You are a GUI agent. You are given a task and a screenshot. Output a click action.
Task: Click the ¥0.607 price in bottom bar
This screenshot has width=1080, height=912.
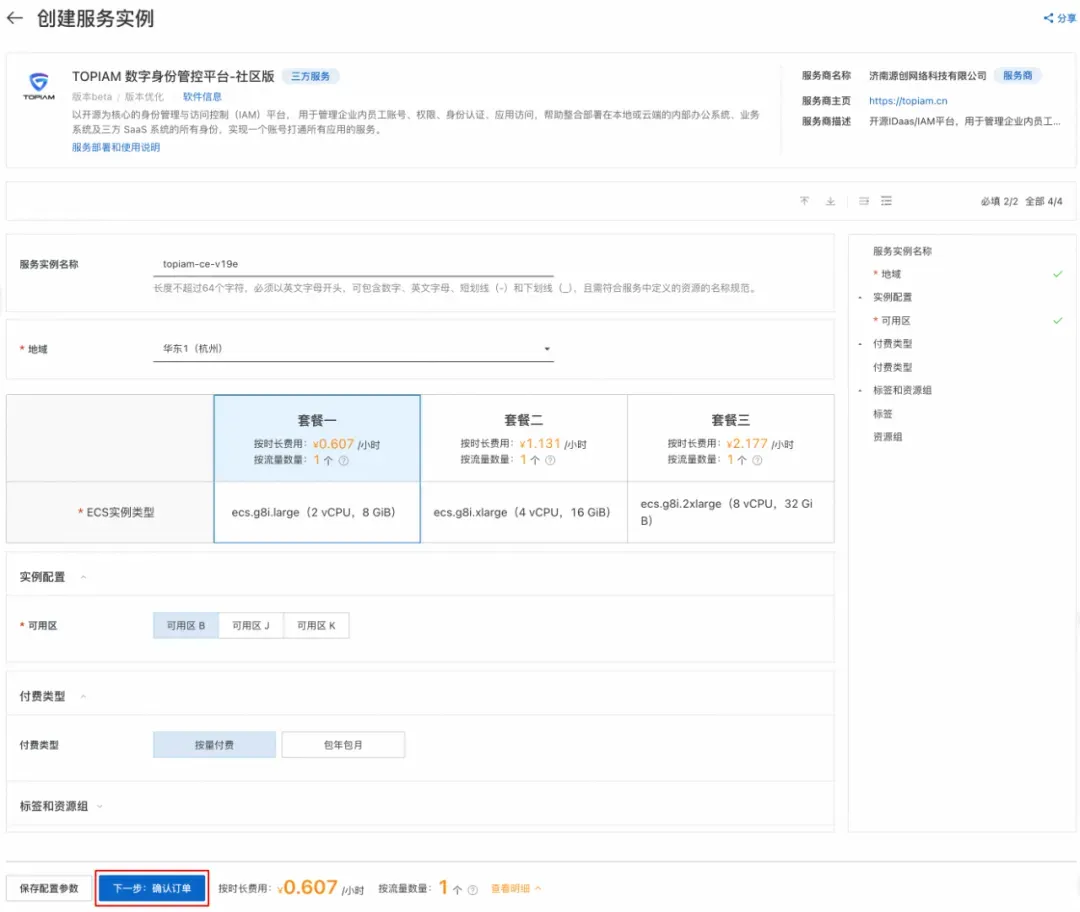point(307,887)
